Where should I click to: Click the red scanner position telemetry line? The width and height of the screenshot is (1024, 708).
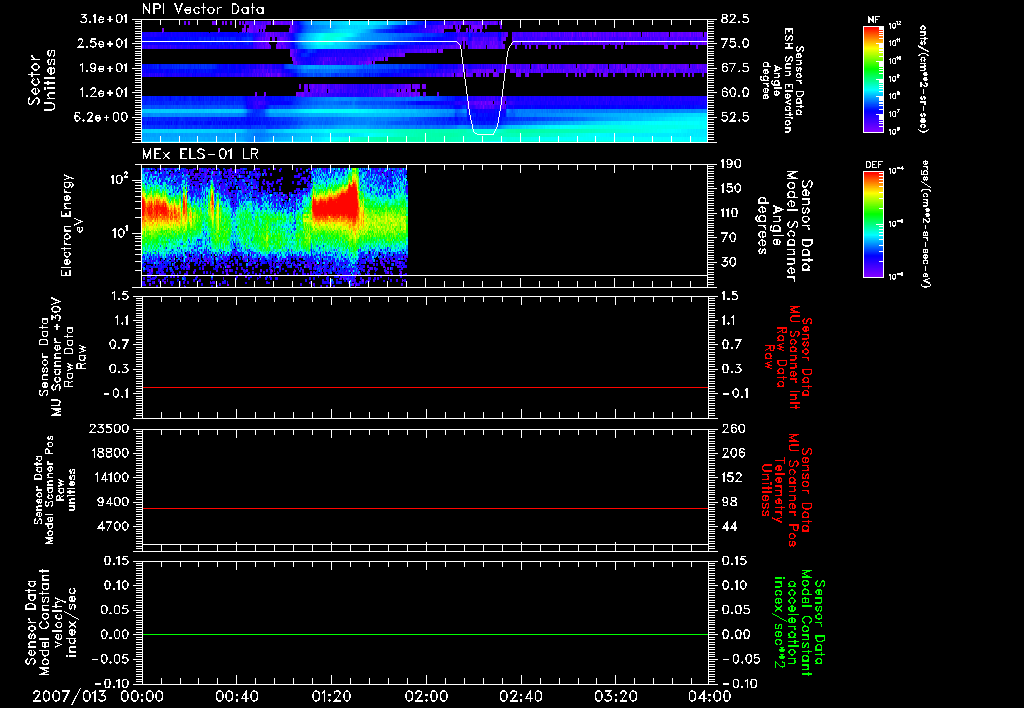click(424, 508)
